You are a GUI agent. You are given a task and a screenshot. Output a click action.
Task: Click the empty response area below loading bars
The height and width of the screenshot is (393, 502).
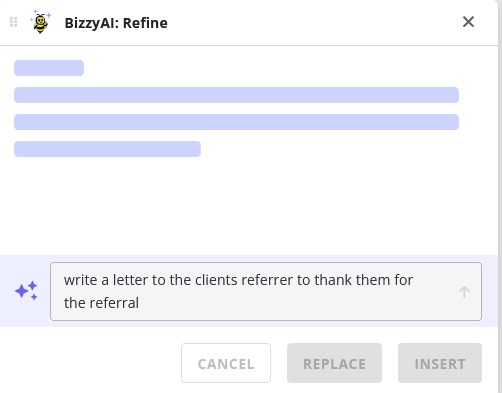point(249,207)
